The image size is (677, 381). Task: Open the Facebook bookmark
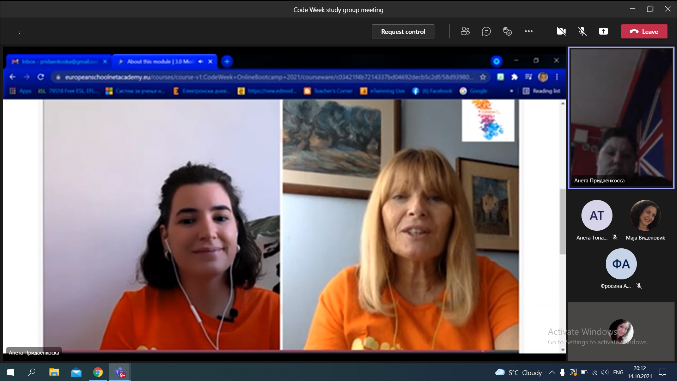tap(432, 91)
